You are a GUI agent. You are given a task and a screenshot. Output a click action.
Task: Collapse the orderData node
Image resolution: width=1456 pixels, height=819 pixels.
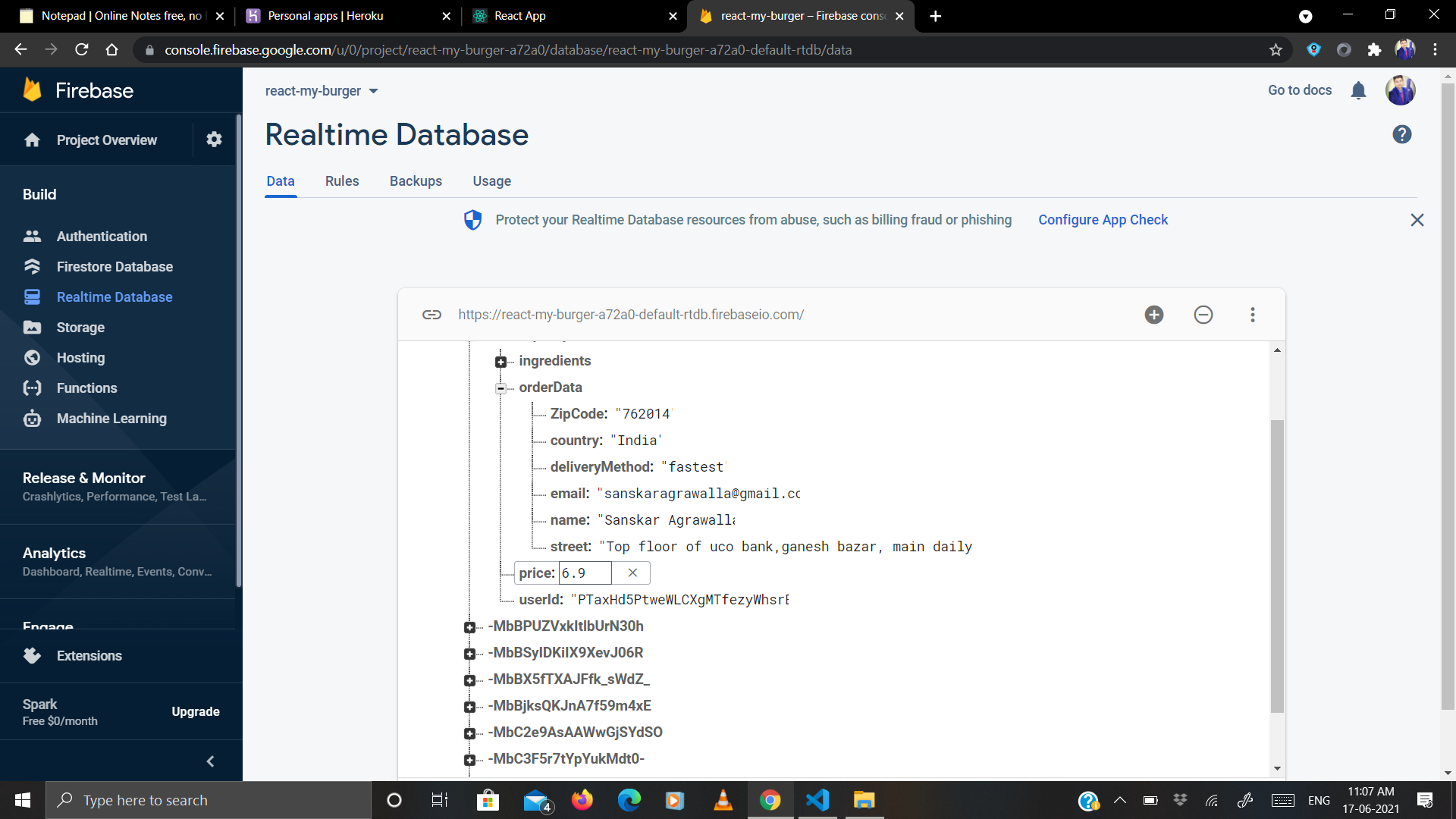click(x=500, y=389)
